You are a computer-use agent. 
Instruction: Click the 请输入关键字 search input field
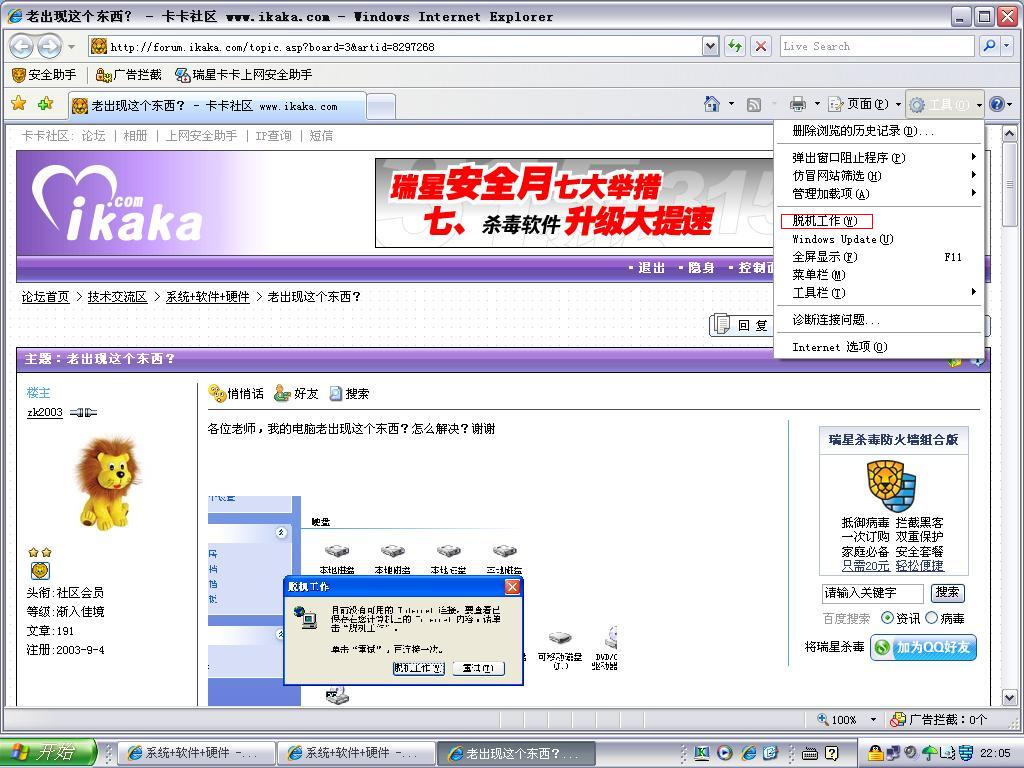click(x=872, y=593)
